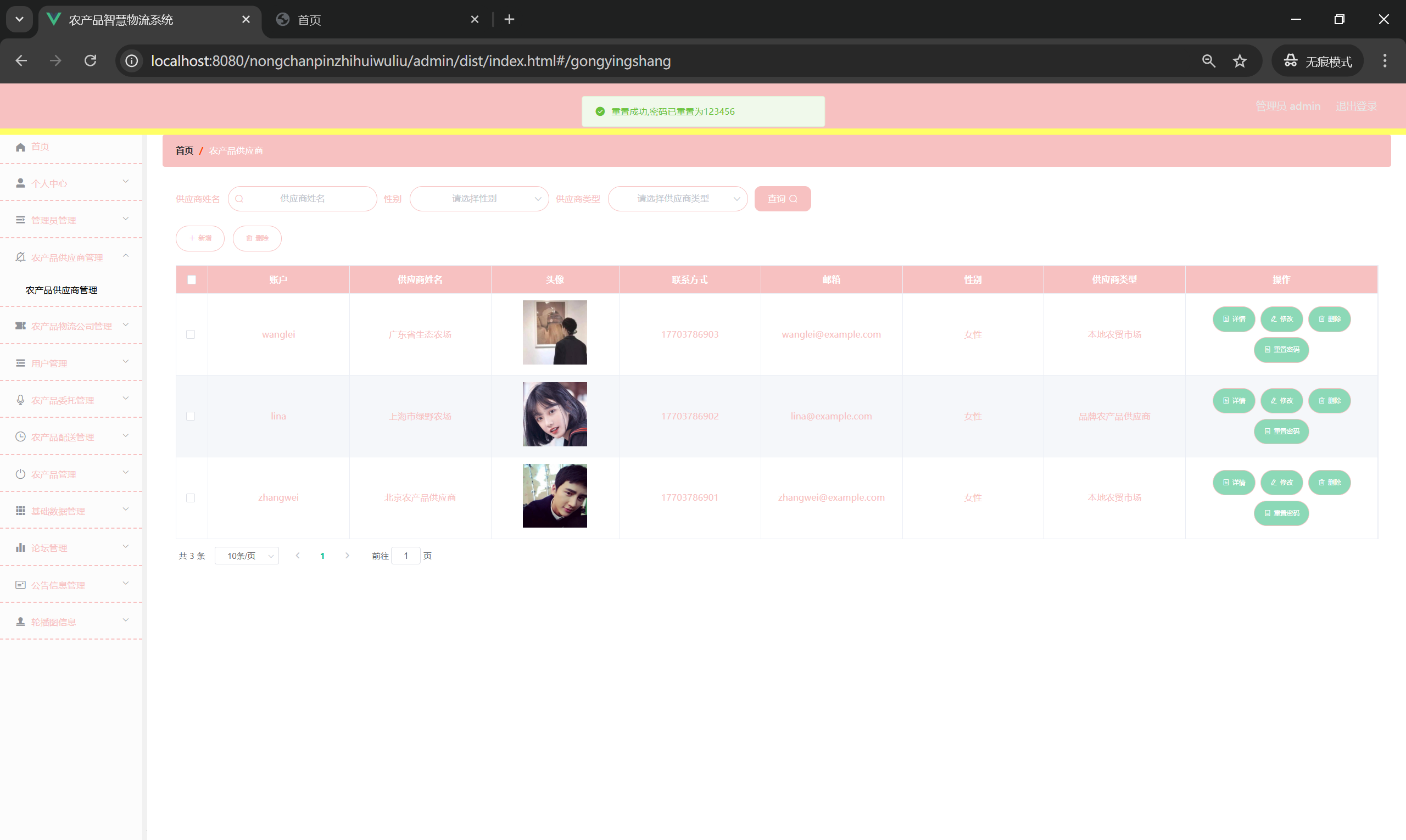The height and width of the screenshot is (840, 1406).
Task: Click the 修改 edit button for lina
Action: [1281, 401]
